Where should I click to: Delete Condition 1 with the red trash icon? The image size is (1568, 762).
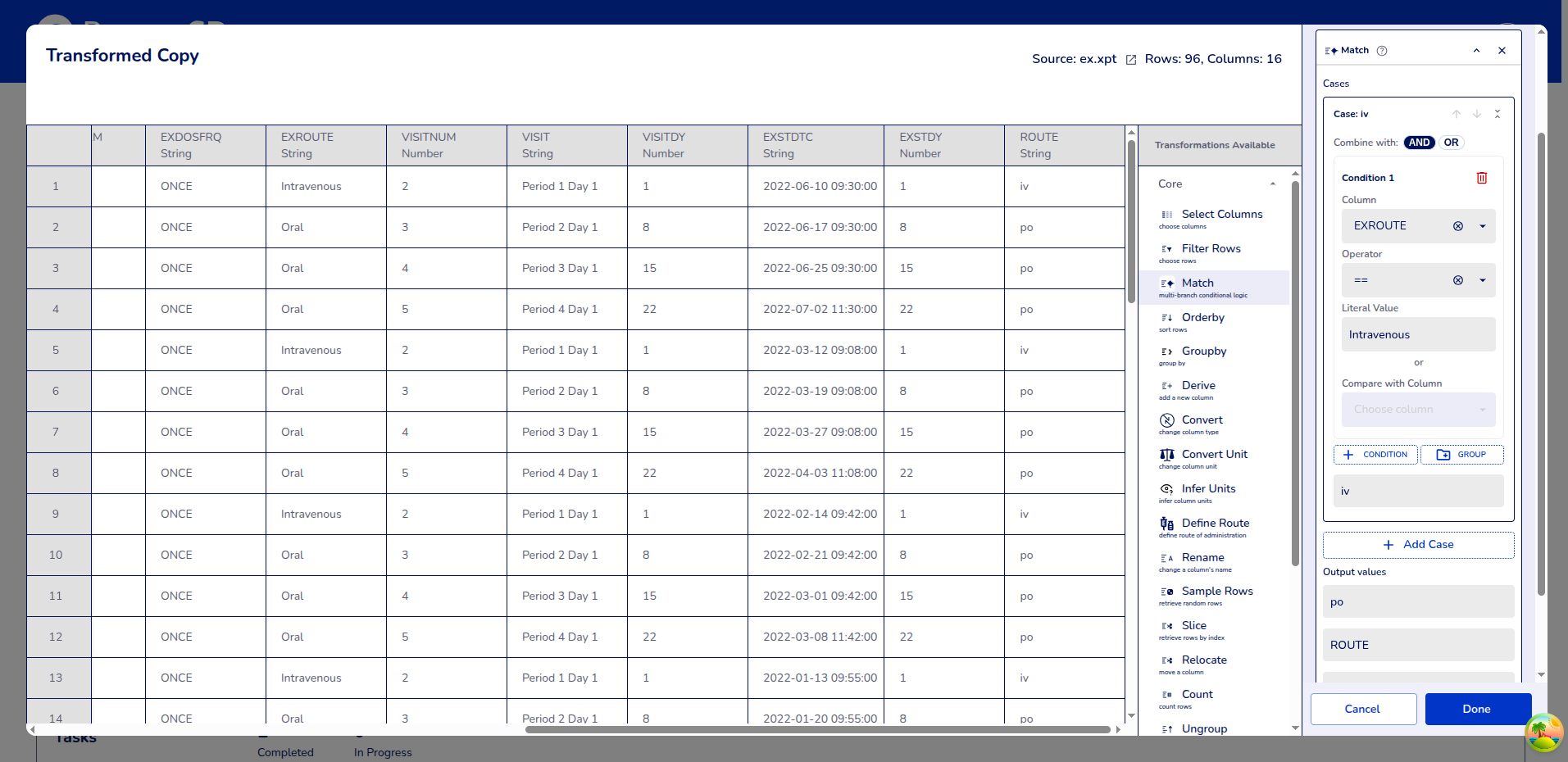click(1481, 178)
